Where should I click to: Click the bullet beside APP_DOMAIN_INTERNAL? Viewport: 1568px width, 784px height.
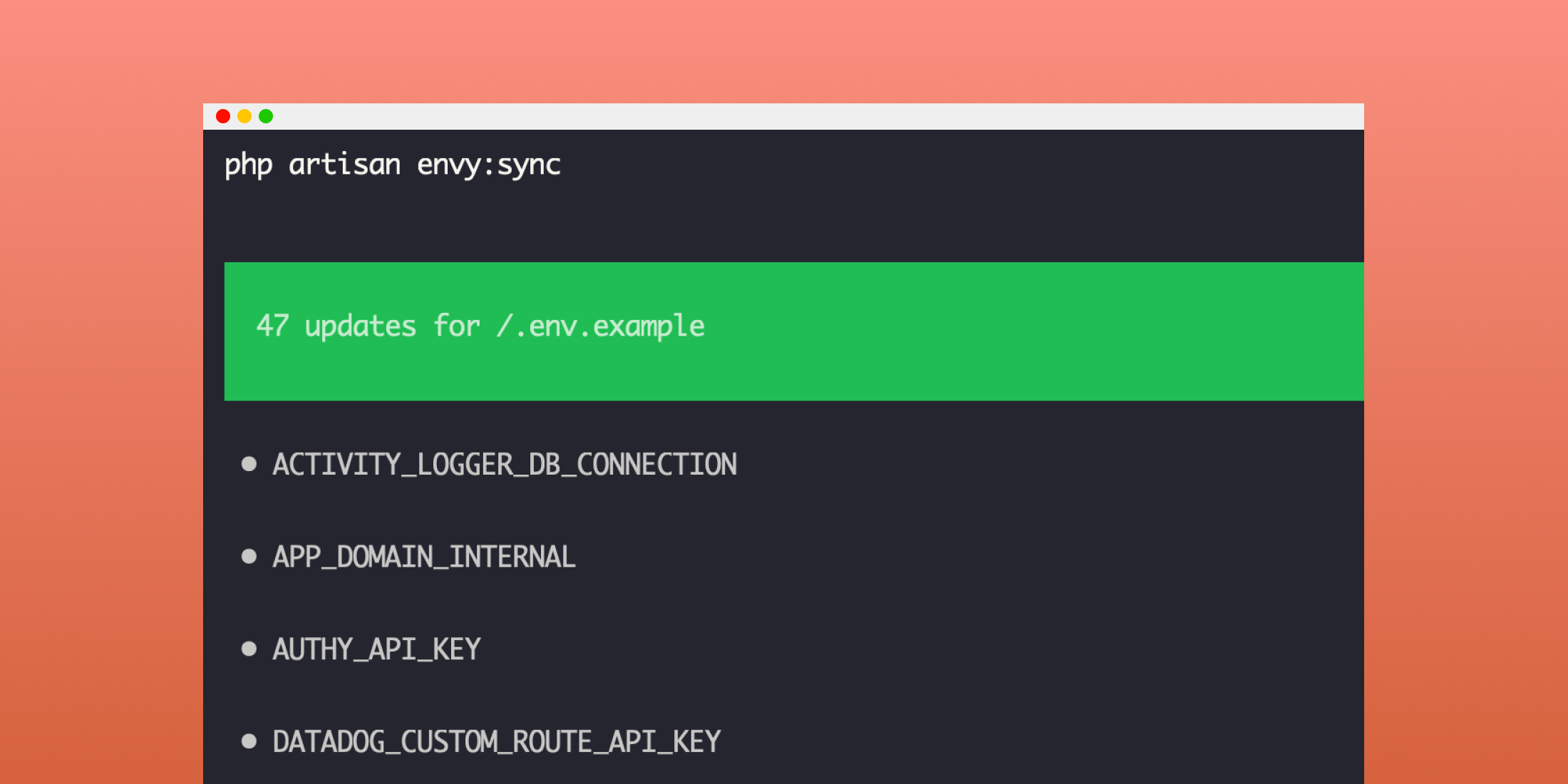[x=249, y=557]
